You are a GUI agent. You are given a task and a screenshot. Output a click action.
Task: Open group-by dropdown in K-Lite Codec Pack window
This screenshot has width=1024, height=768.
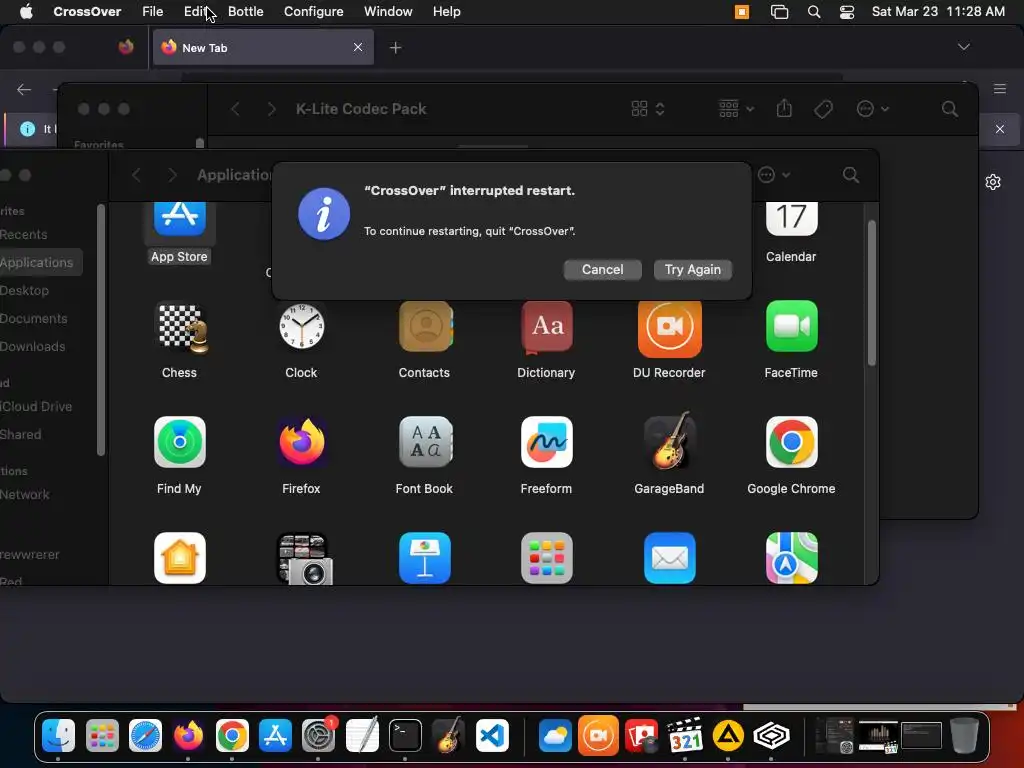pyautogui.click(x=736, y=109)
